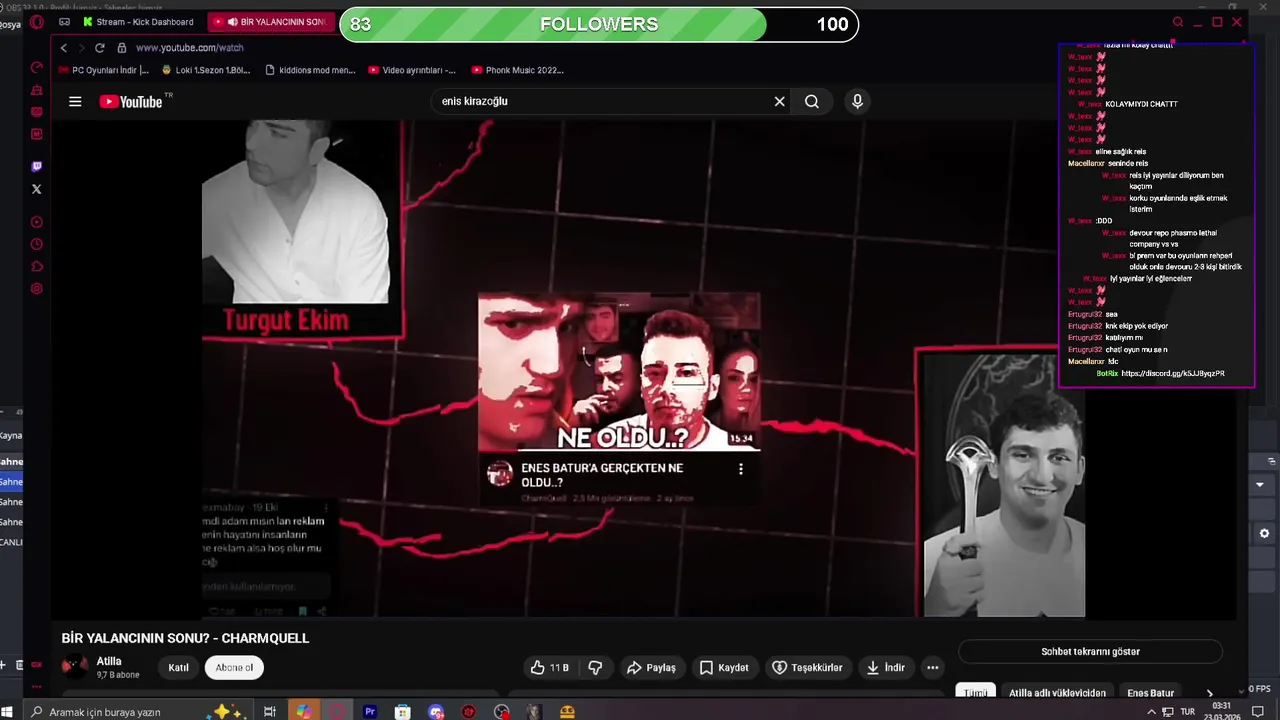Save video with Kaydet button

[723, 667]
